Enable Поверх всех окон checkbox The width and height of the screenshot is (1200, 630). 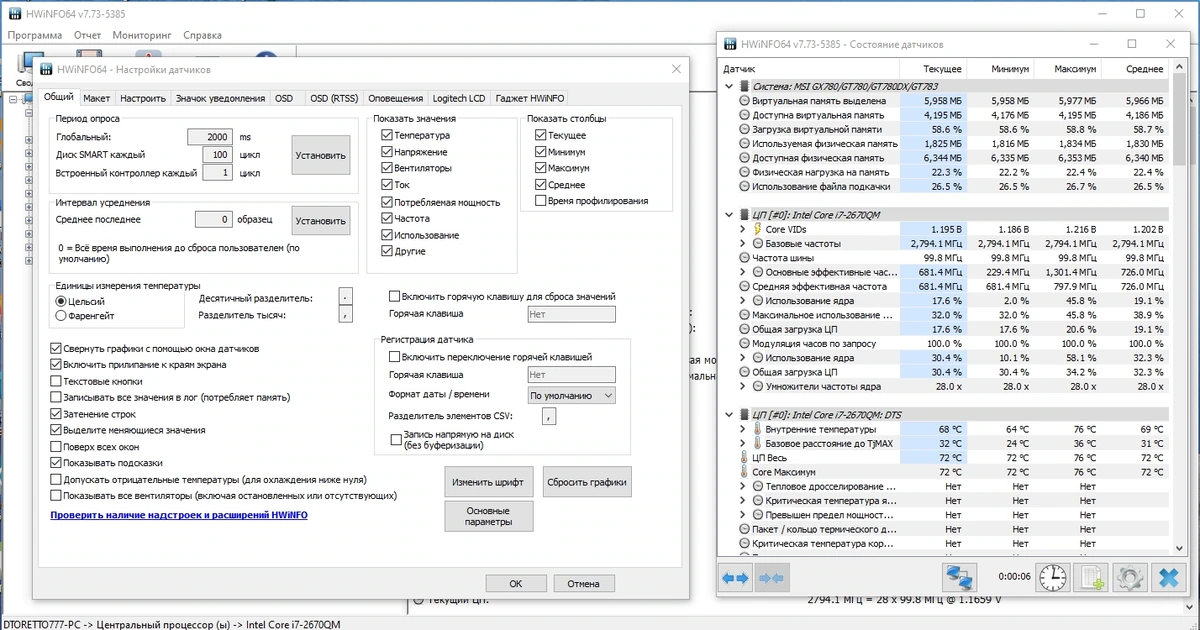[55, 446]
